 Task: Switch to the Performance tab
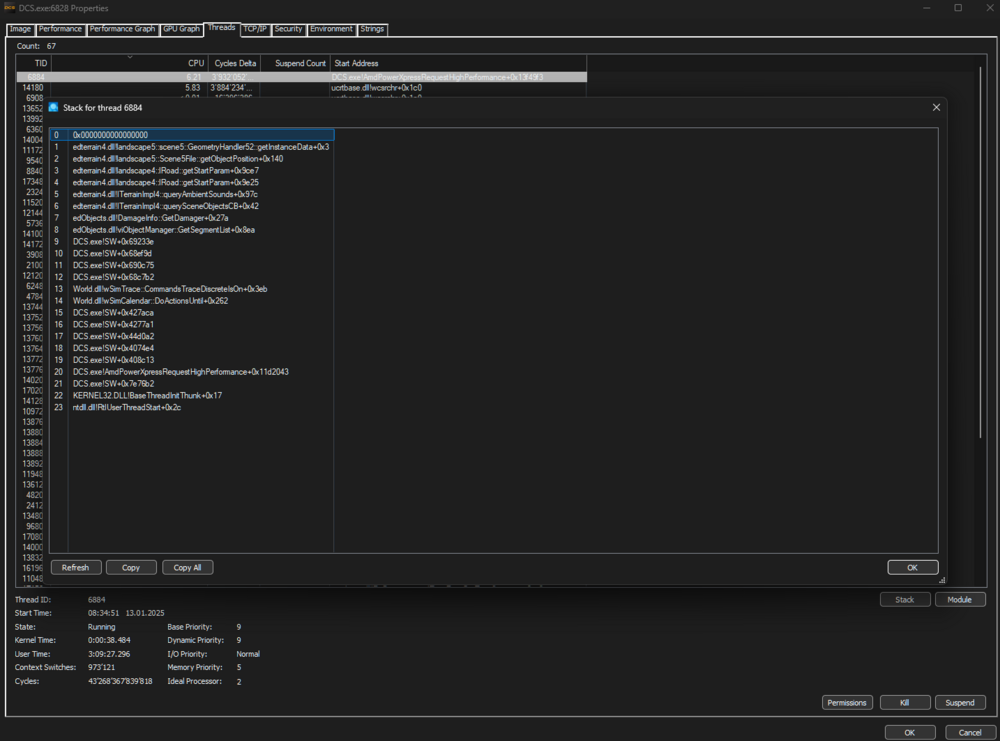coord(60,29)
